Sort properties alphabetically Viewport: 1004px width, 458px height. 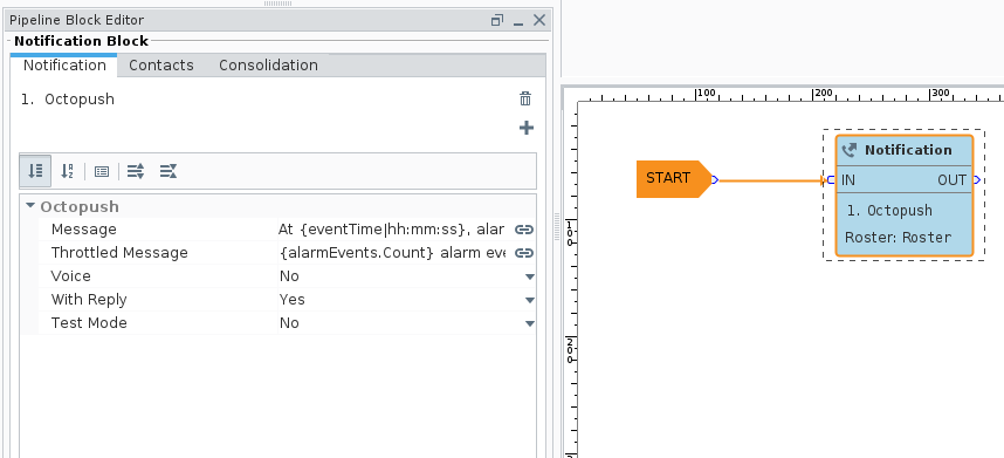67,171
